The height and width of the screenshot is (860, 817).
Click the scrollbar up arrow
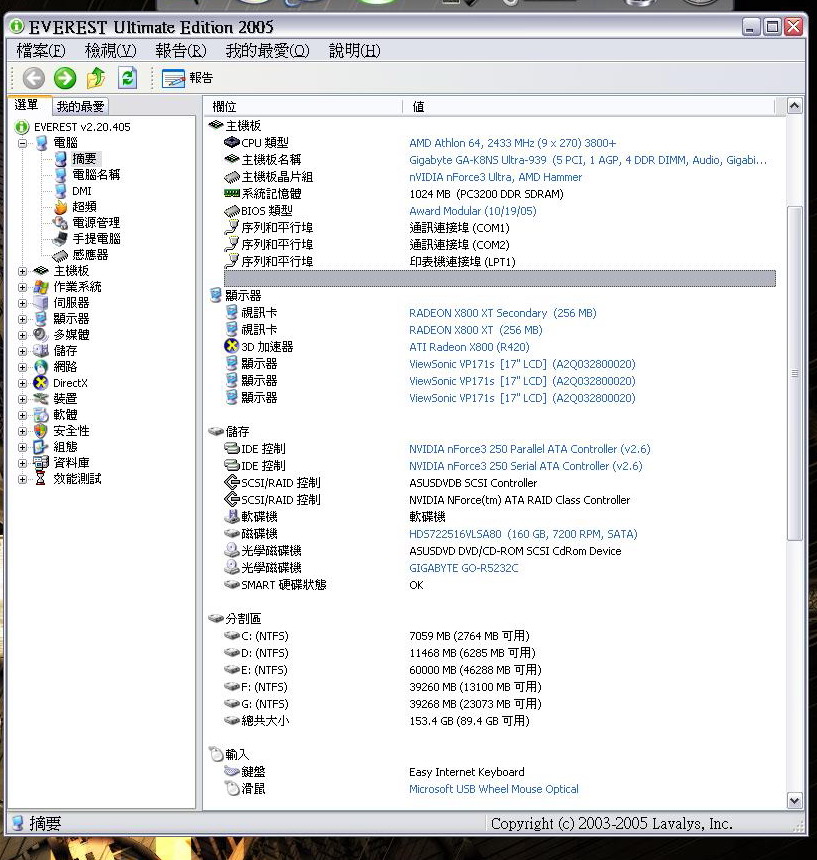tap(795, 105)
